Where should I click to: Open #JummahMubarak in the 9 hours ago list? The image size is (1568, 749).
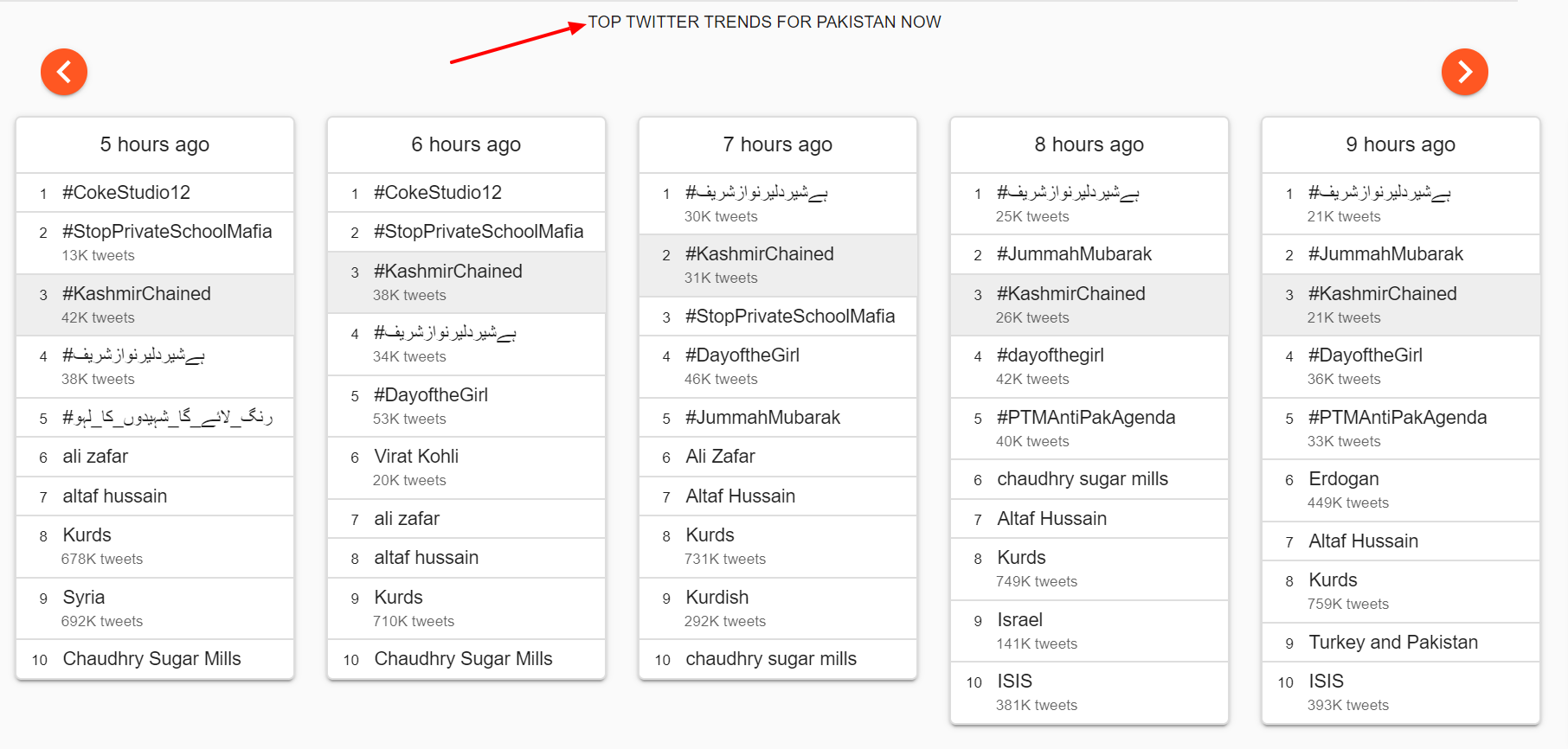point(1401,254)
